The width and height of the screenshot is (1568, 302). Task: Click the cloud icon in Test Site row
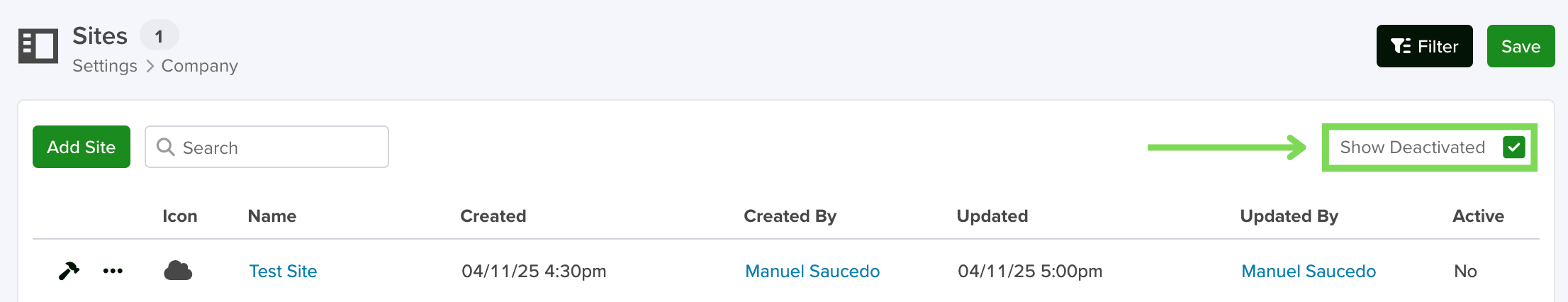point(178,271)
